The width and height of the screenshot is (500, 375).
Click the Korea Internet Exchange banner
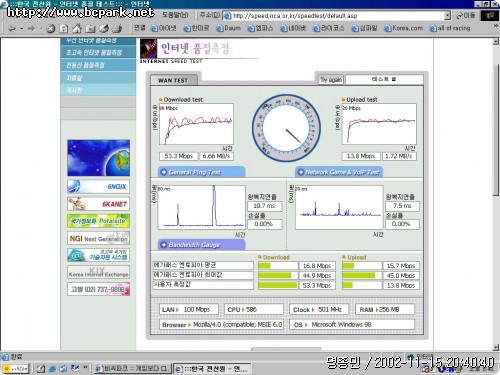point(98,272)
